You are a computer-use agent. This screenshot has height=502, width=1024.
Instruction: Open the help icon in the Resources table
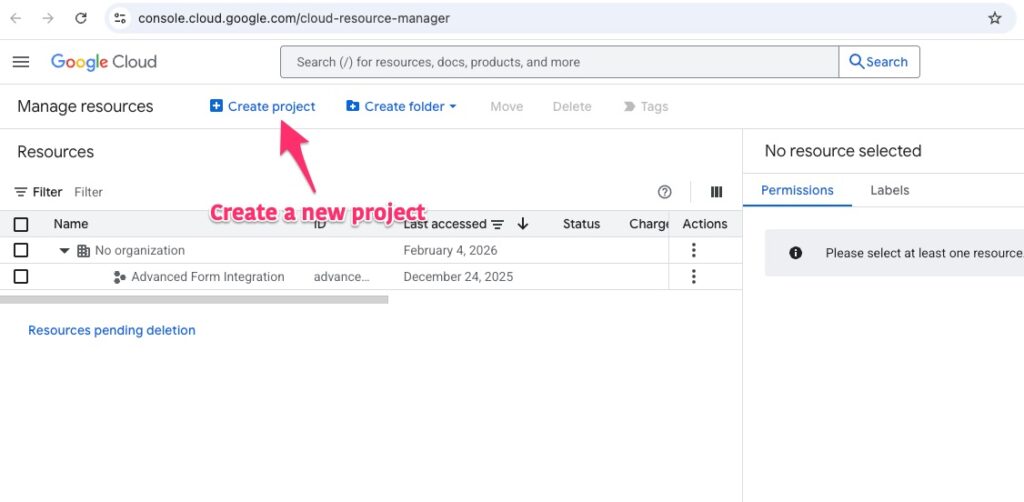(x=664, y=192)
